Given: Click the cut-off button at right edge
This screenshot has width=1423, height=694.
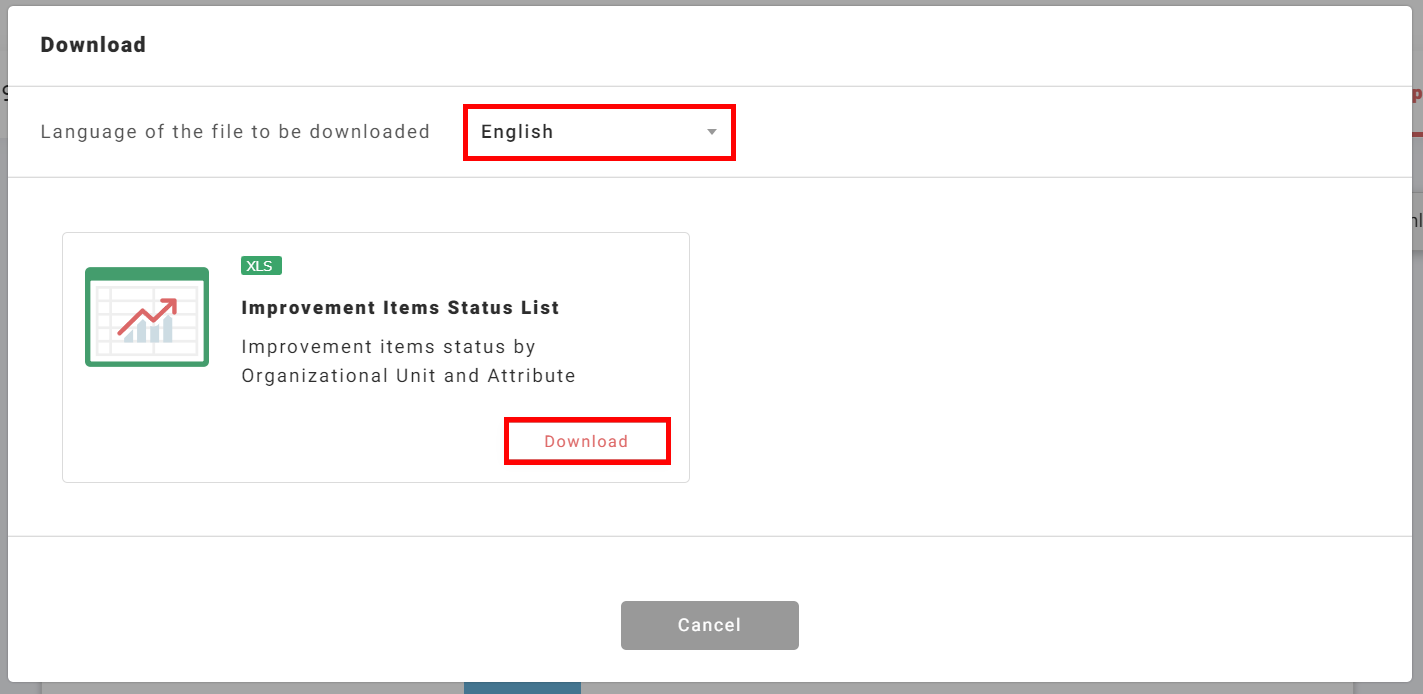Looking at the screenshot, I should (1416, 221).
